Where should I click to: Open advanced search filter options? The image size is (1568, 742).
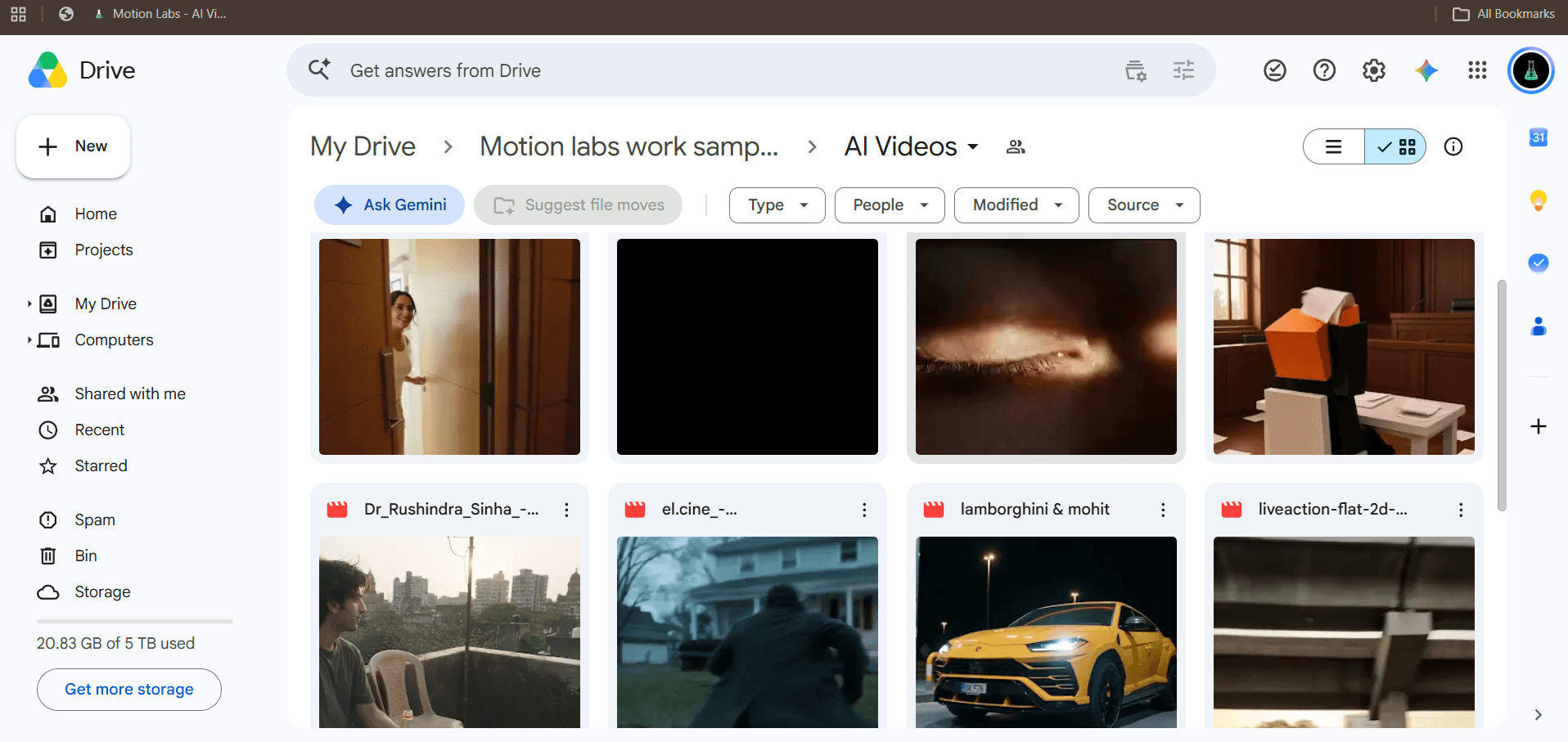click(x=1183, y=70)
